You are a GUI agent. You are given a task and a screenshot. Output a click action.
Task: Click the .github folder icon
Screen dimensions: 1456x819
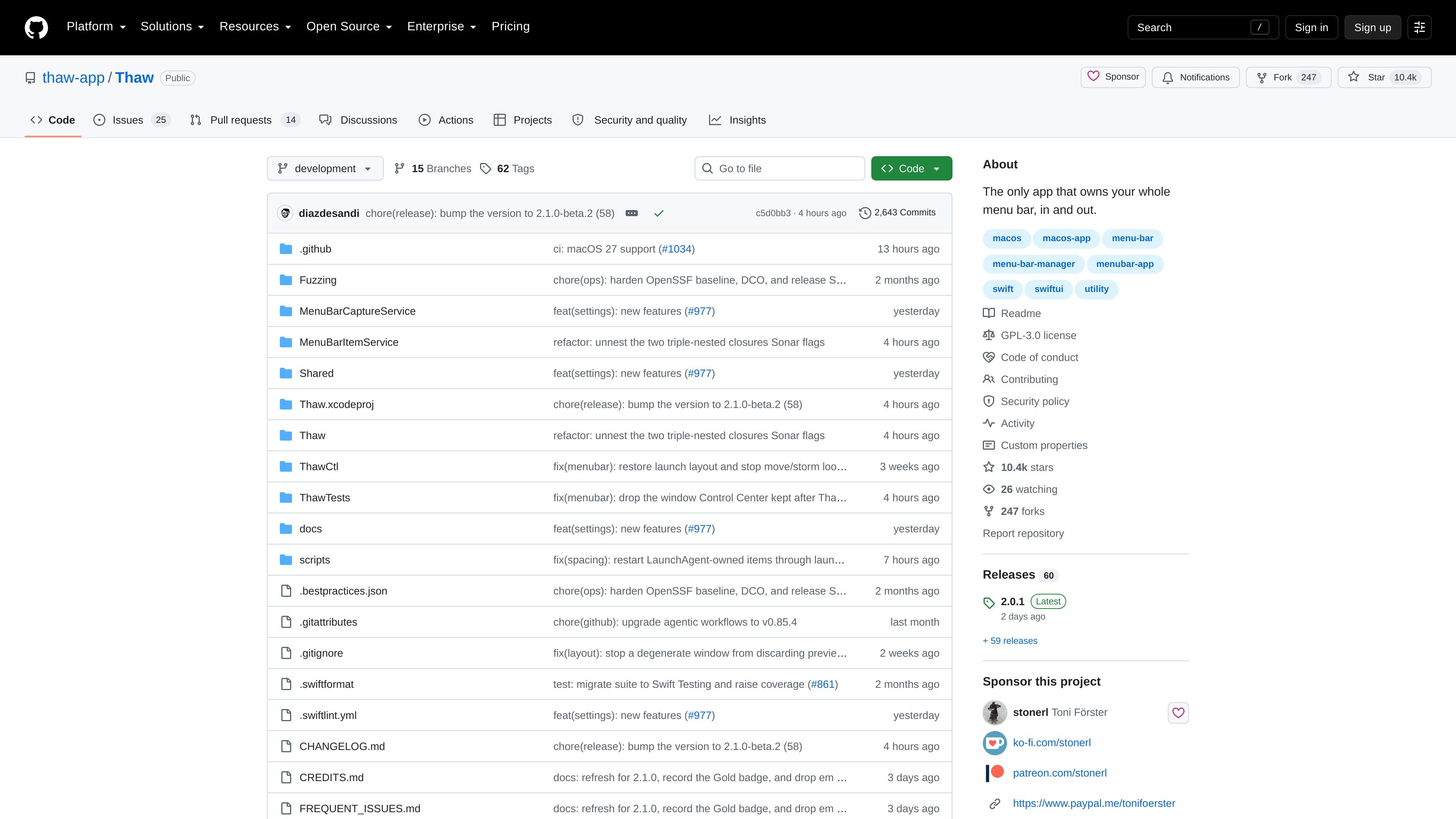pos(286,249)
